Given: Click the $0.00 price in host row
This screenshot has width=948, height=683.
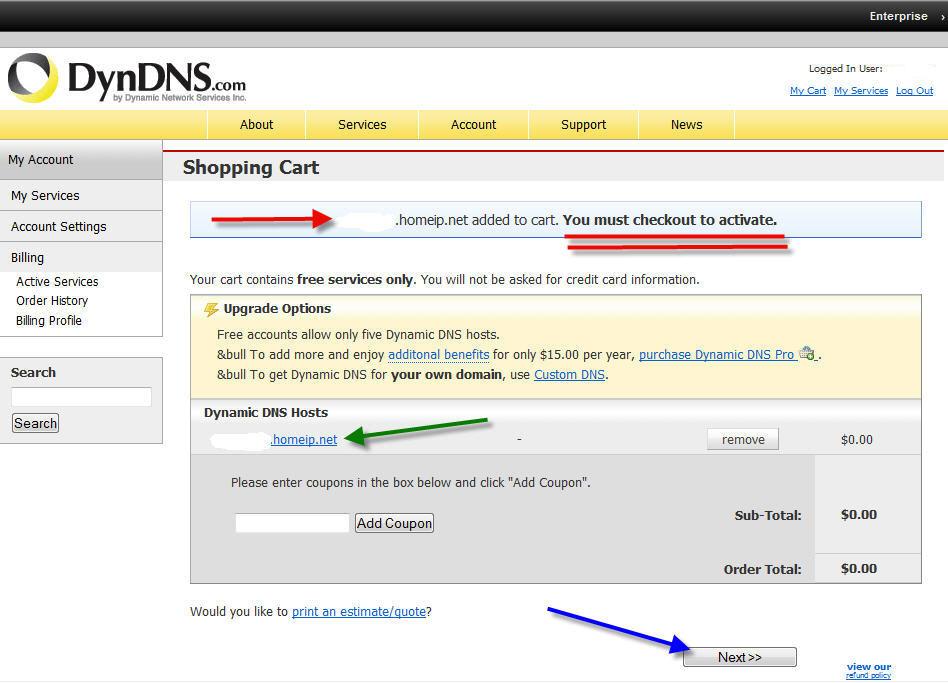Looking at the screenshot, I should point(857,439).
